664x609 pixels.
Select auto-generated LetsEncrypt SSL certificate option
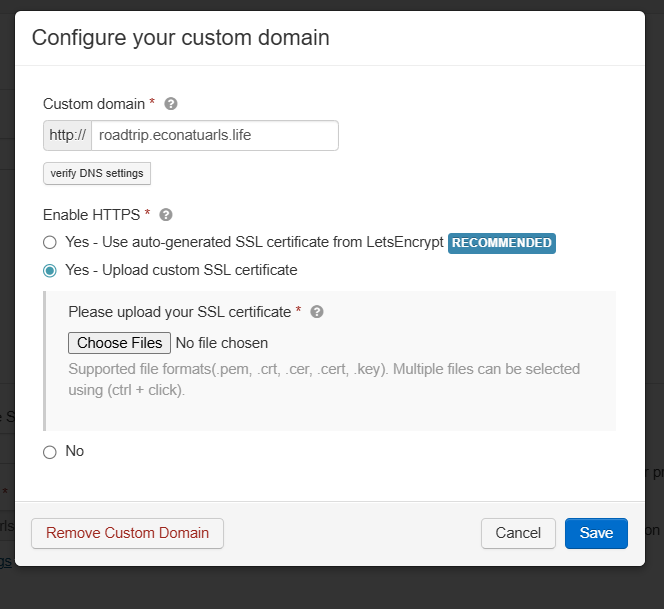(x=50, y=243)
